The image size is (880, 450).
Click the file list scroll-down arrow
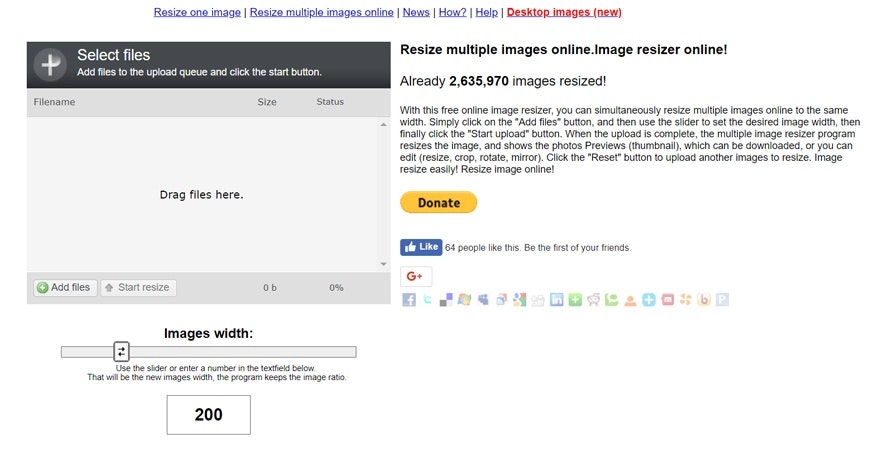click(x=383, y=264)
